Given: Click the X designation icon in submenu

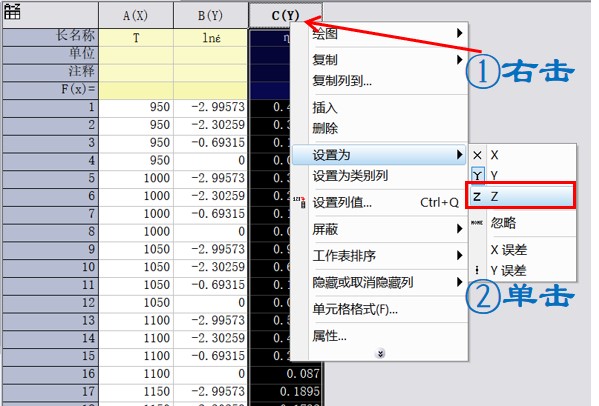Looking at the screenshot, I should tap(477, 155).
